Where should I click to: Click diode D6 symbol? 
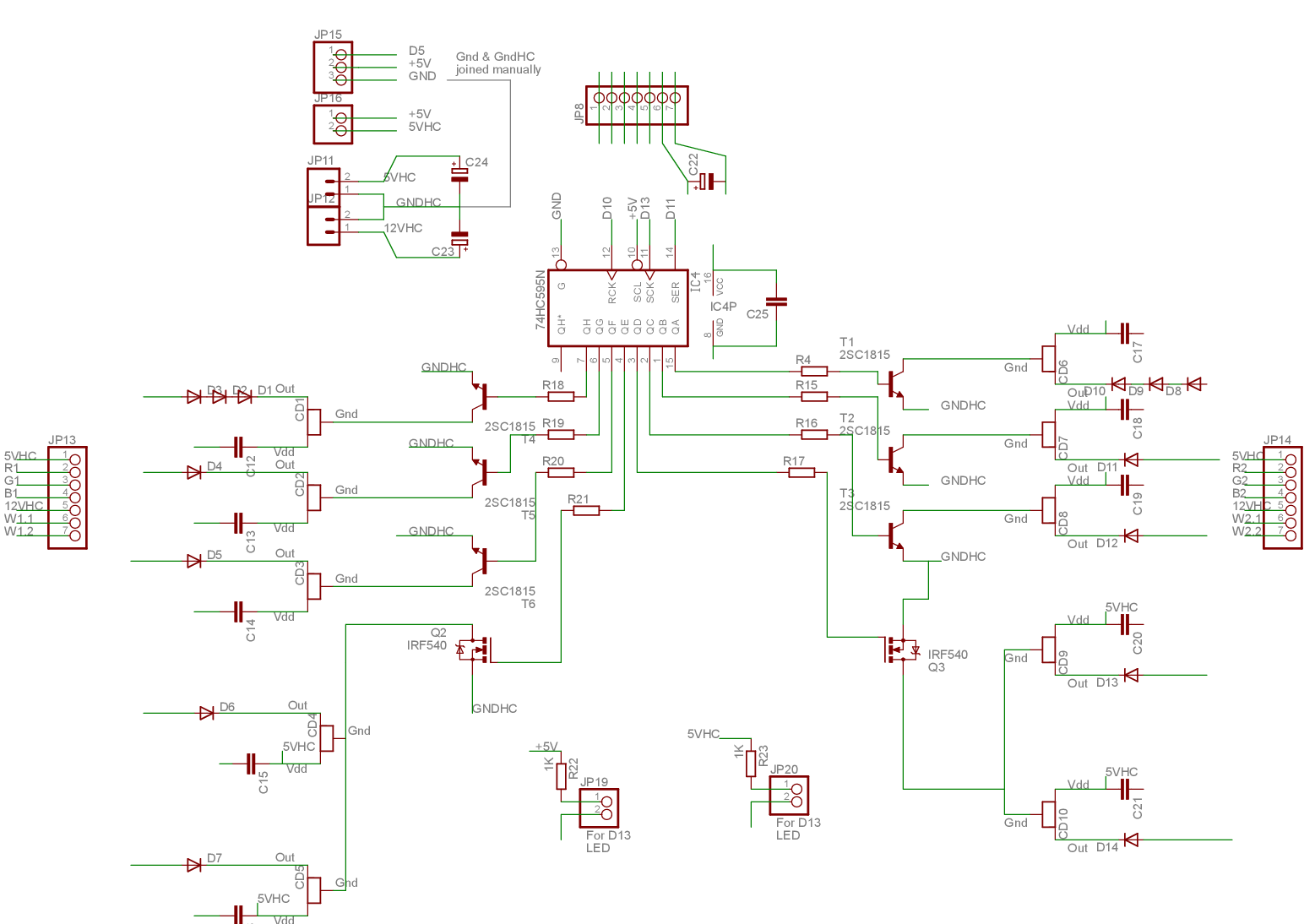(206, 713)
